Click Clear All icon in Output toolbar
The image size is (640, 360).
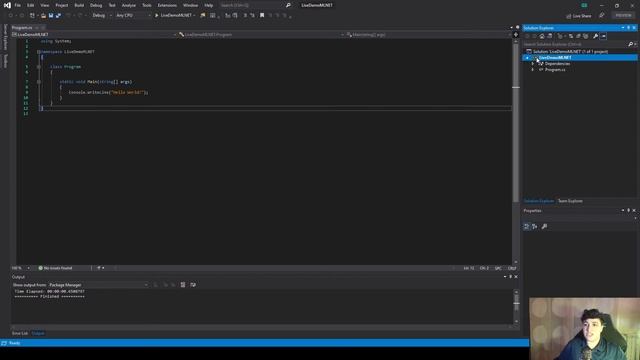click(183, 285)
